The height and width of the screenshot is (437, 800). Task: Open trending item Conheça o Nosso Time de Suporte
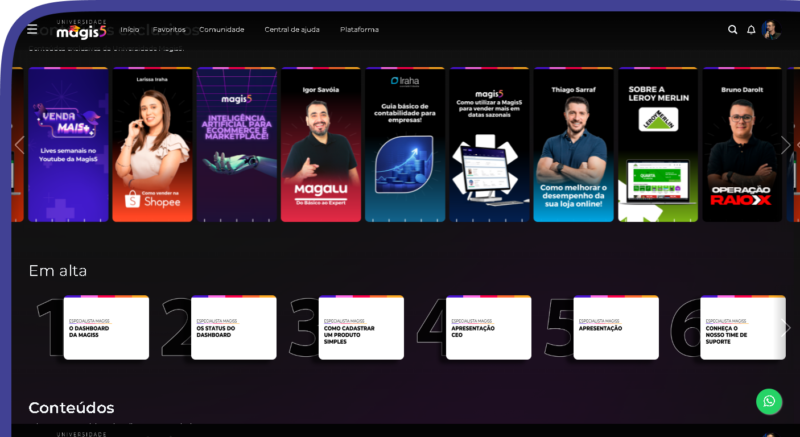click(x=742, y=328)
